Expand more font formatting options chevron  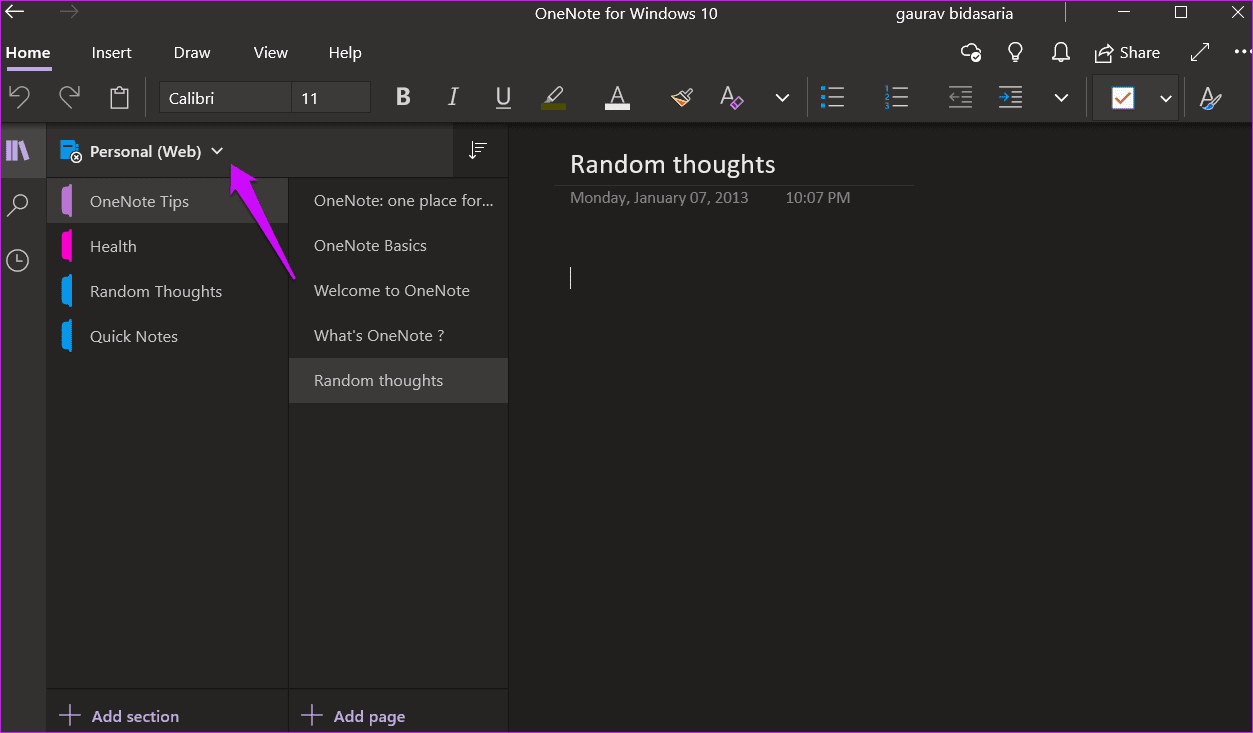(782, 98)
